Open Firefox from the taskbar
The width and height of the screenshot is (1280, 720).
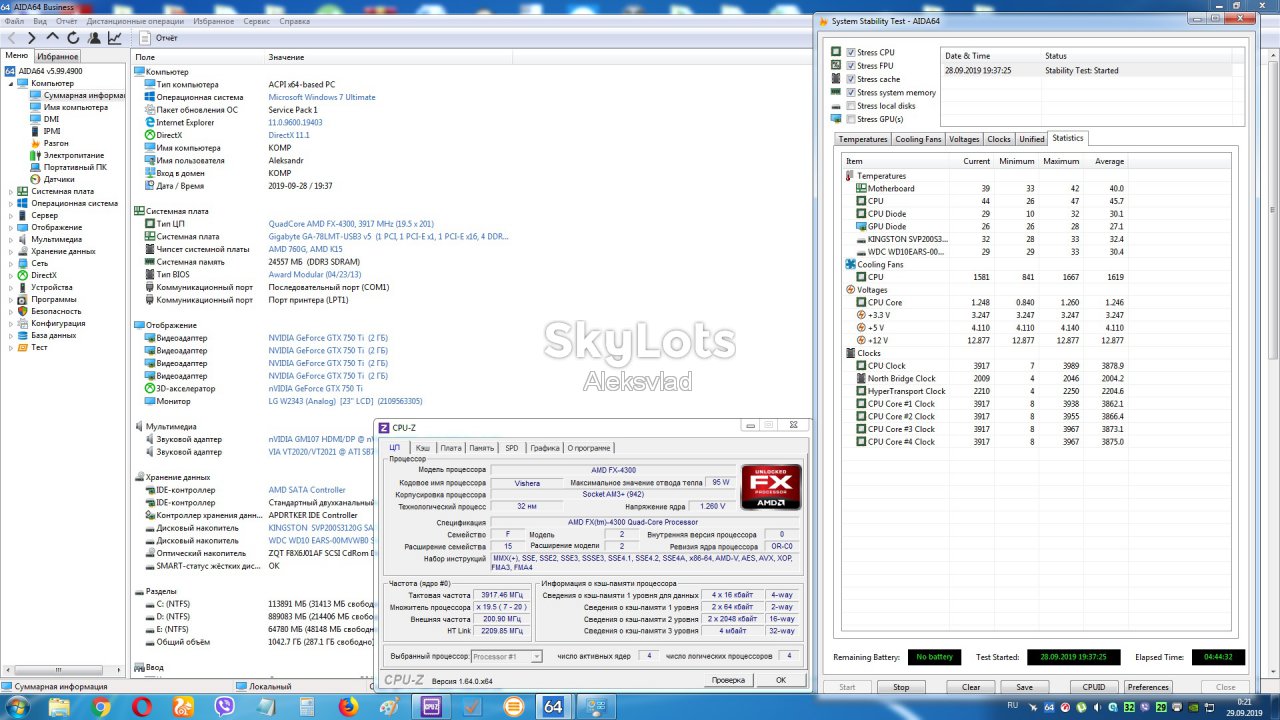click(347, 707)
